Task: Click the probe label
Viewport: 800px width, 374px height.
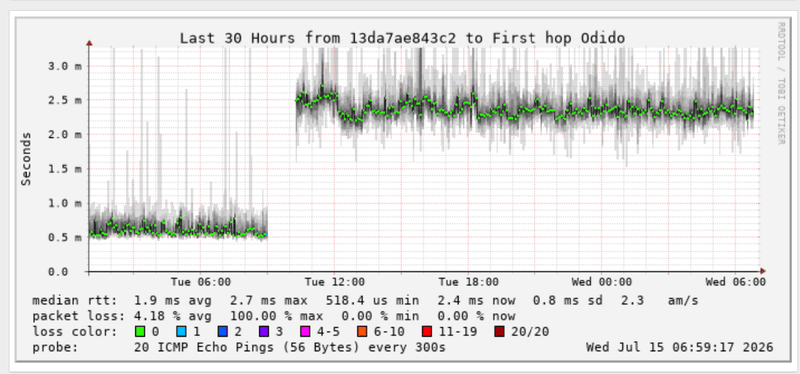Action: click(56, 348)
